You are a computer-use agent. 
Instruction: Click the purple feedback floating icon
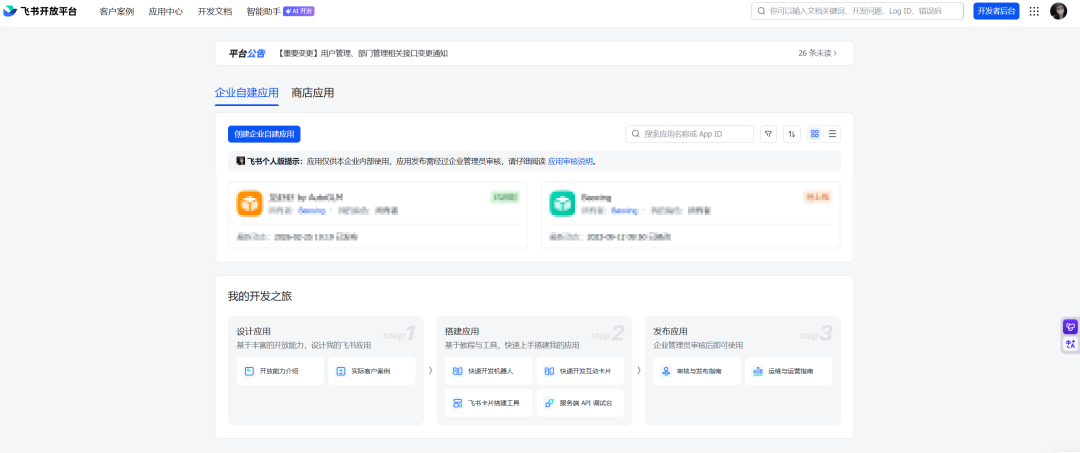coord(1070,326)
